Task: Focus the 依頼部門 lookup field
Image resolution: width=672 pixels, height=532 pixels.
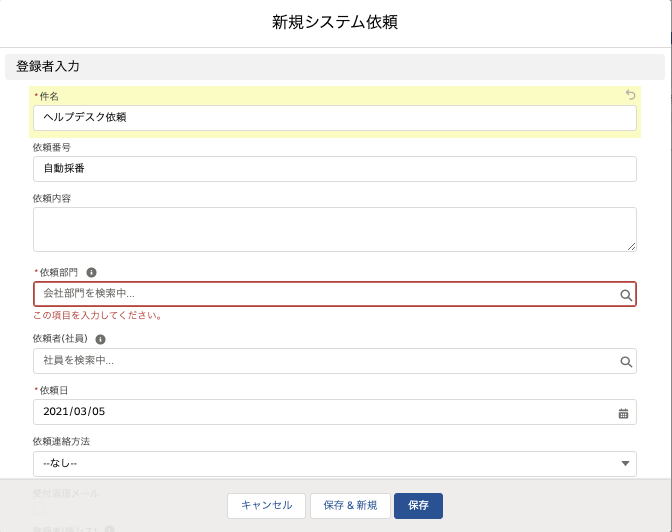Action: (x=335, y=294)
